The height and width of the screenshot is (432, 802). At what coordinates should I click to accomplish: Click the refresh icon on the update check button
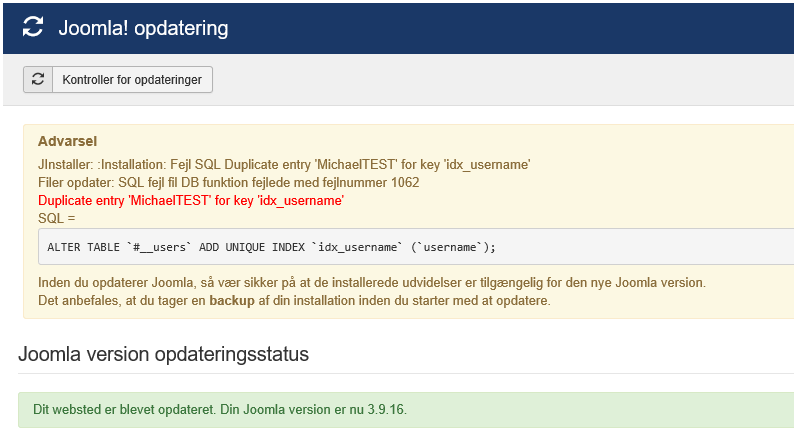pyautogui.click(x=38, y=80)
